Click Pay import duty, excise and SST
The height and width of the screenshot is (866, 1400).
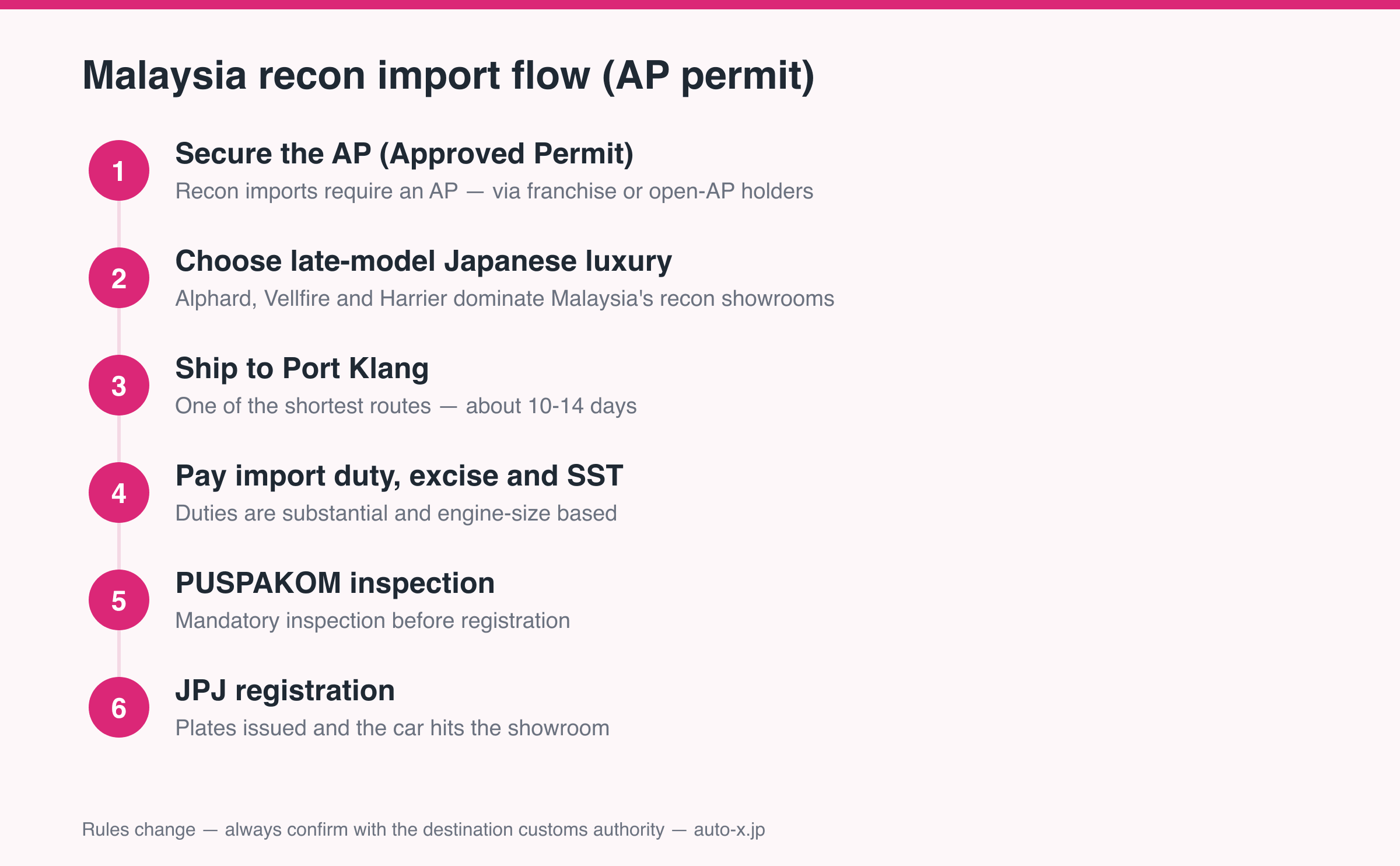(399, 476)
